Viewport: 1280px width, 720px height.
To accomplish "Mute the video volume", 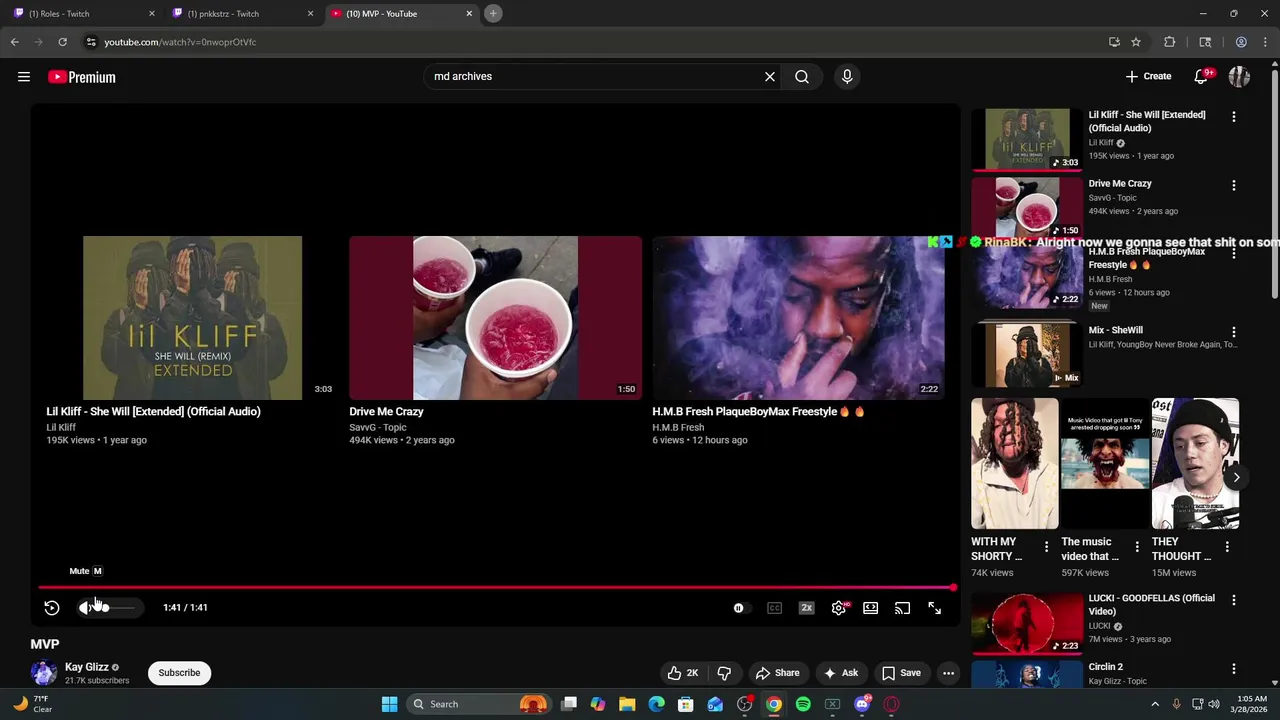I will 86,608.
